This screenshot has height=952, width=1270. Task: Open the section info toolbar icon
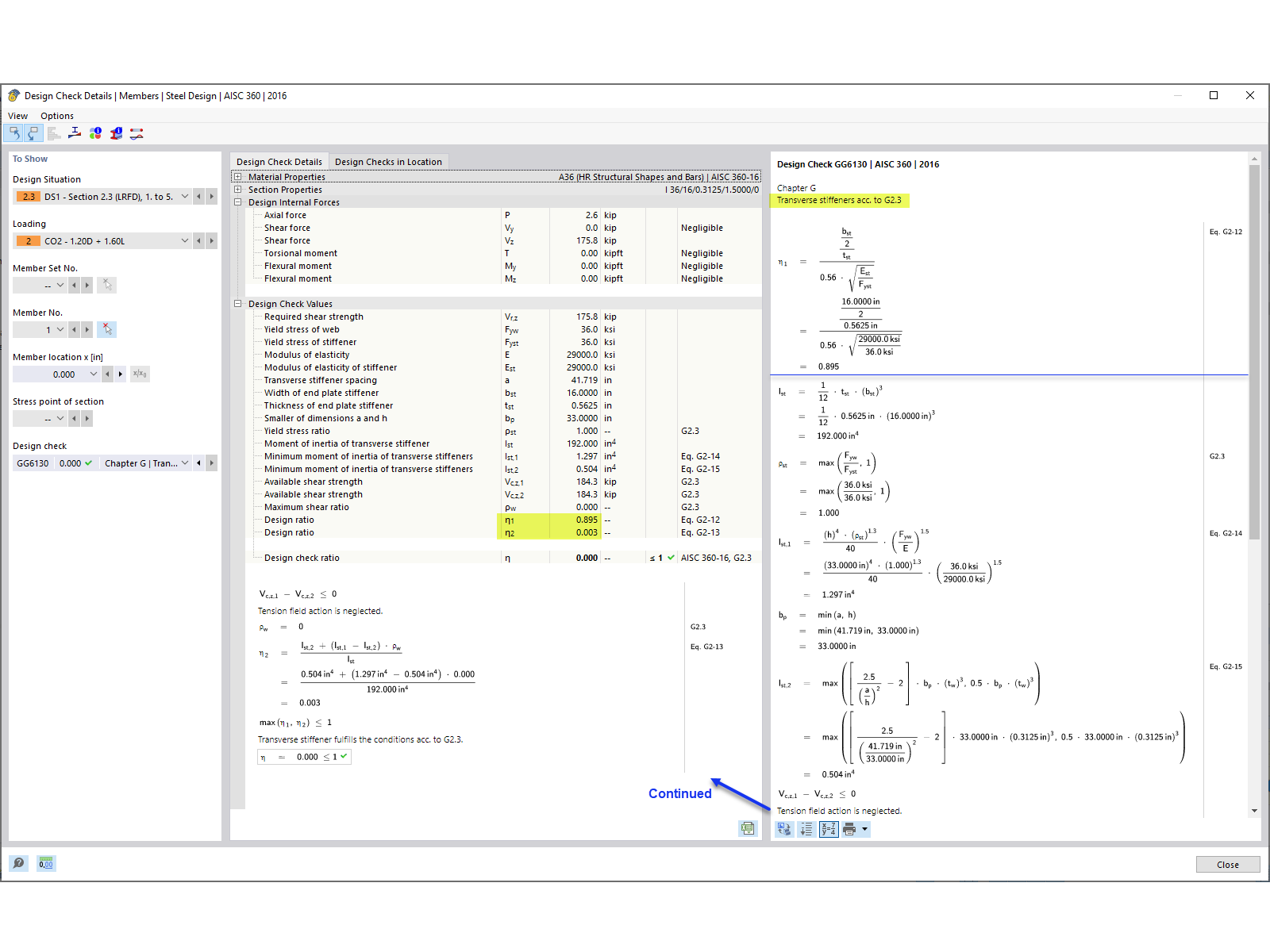pos(116,133)
